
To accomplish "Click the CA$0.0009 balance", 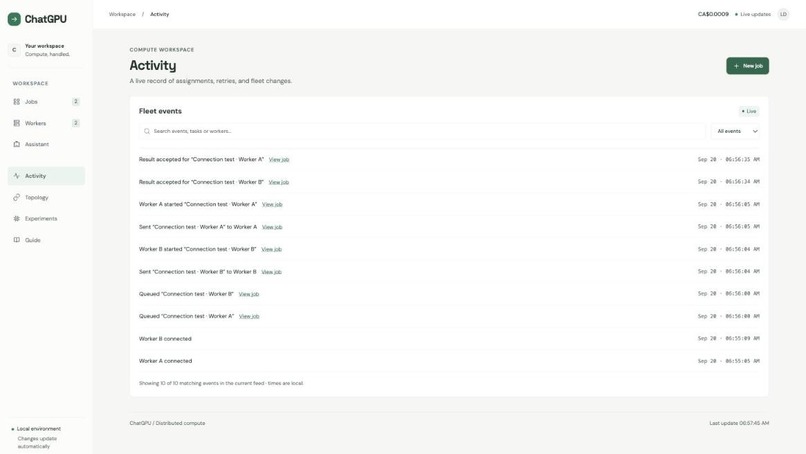I will click(x=713, y=14).
